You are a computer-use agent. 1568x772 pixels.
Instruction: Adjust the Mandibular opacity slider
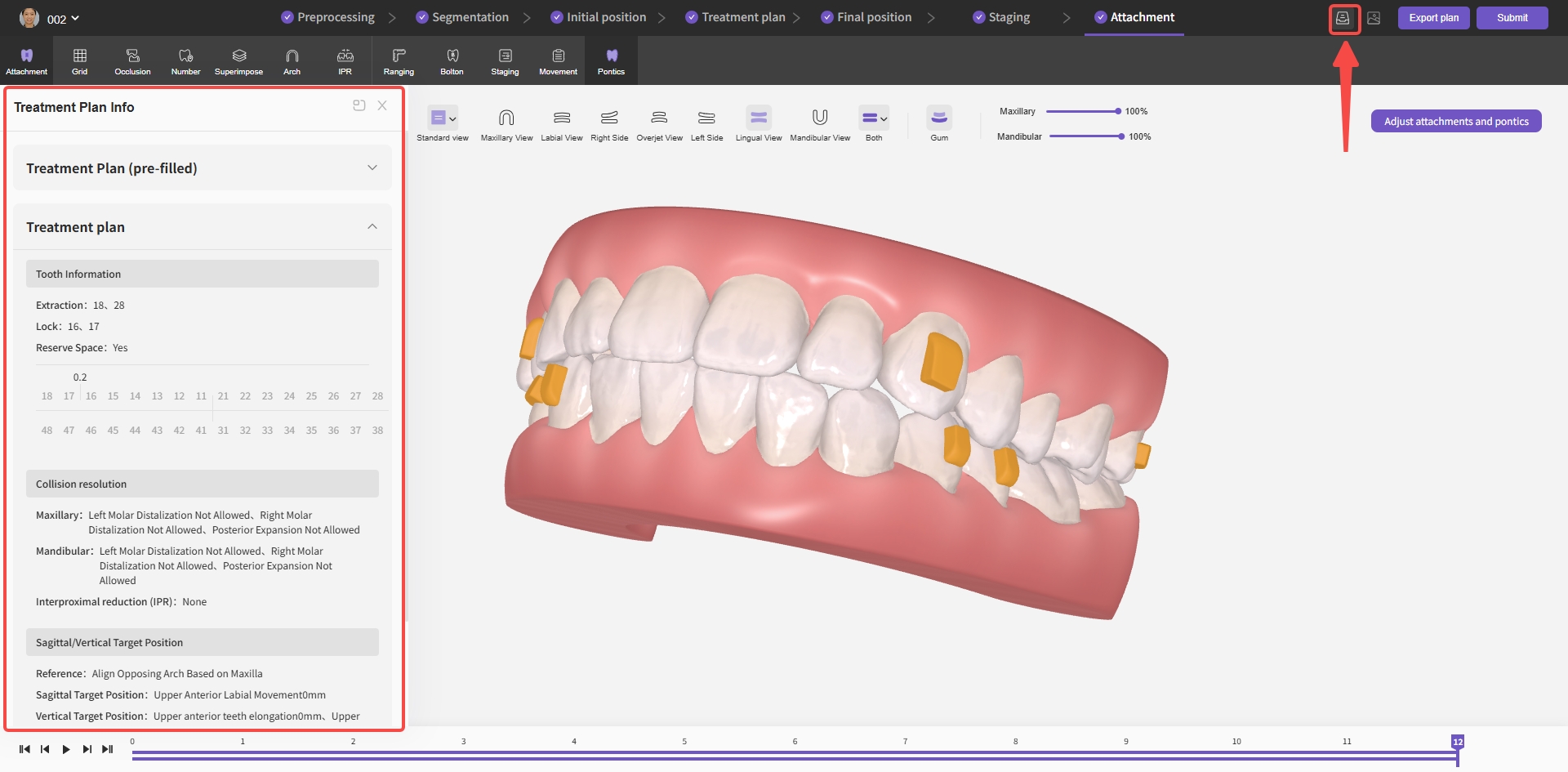point(1087,136)
